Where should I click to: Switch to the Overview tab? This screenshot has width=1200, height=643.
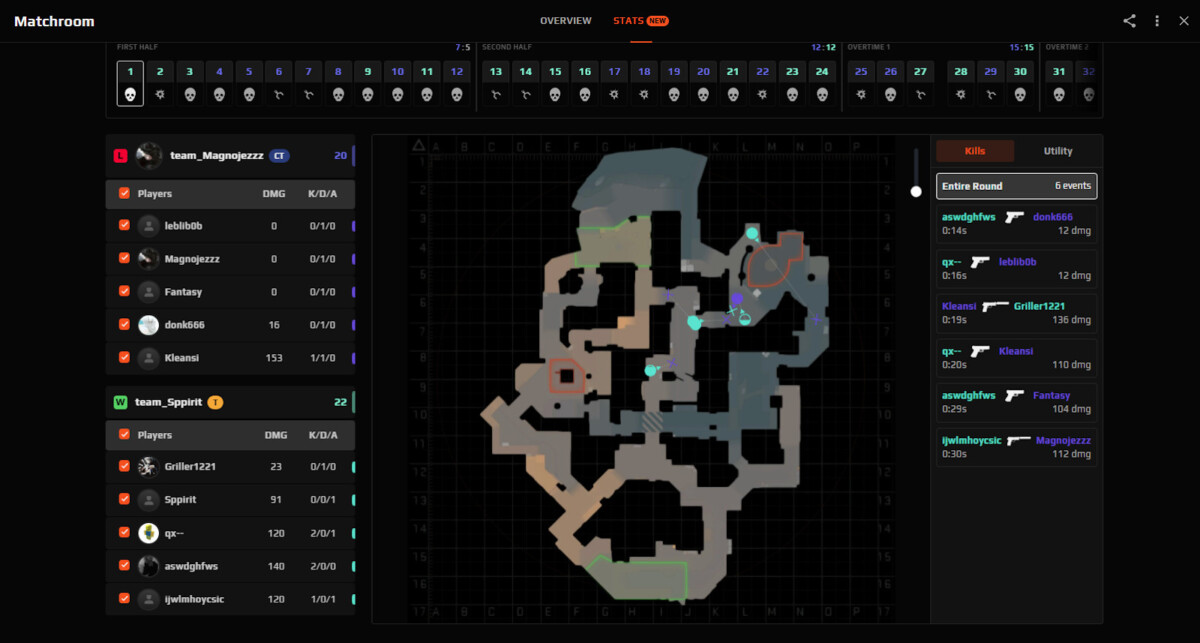565,21
